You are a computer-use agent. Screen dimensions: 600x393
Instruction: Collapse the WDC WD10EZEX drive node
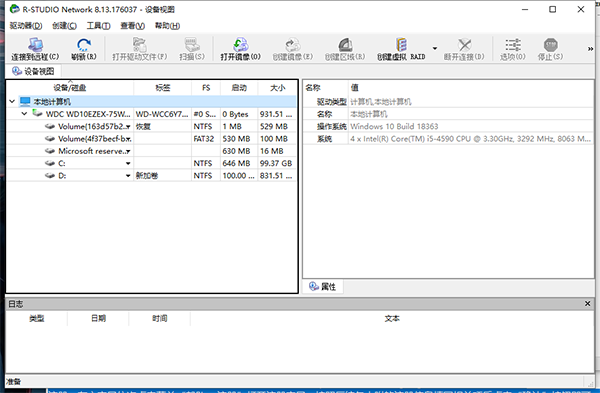point(24,114)
